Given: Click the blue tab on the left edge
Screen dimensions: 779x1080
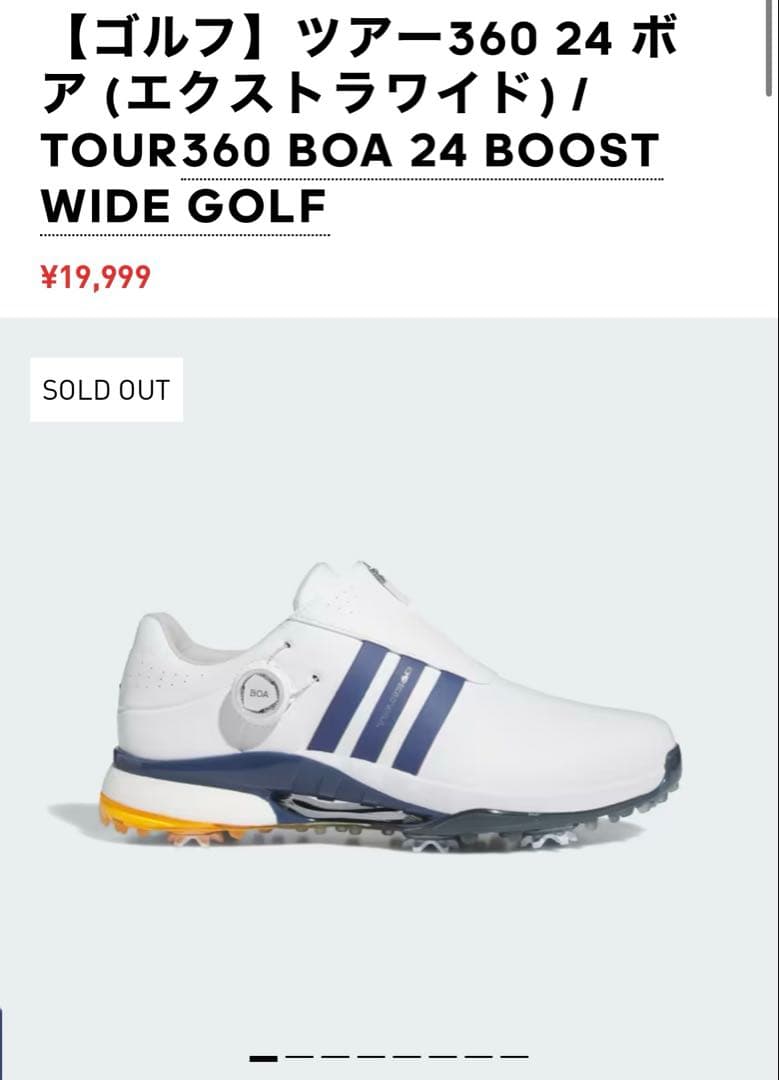Looking at the screenshot, I should (1, 1043).
